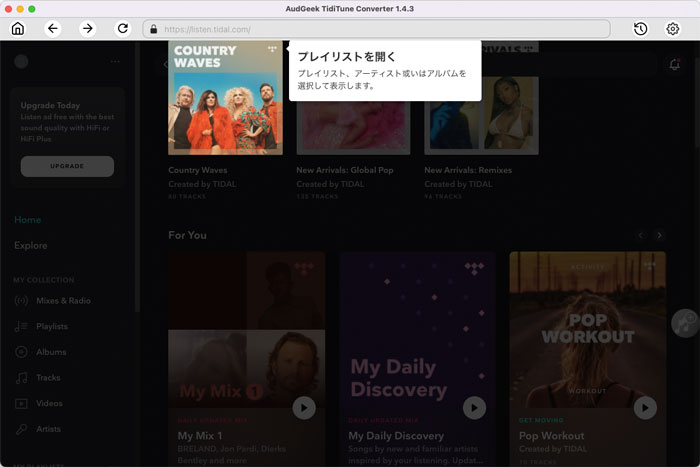Select Home in the sidebar
Image resolution: width=700 pixels, height=467 pixels.
(x=28, y=220)
